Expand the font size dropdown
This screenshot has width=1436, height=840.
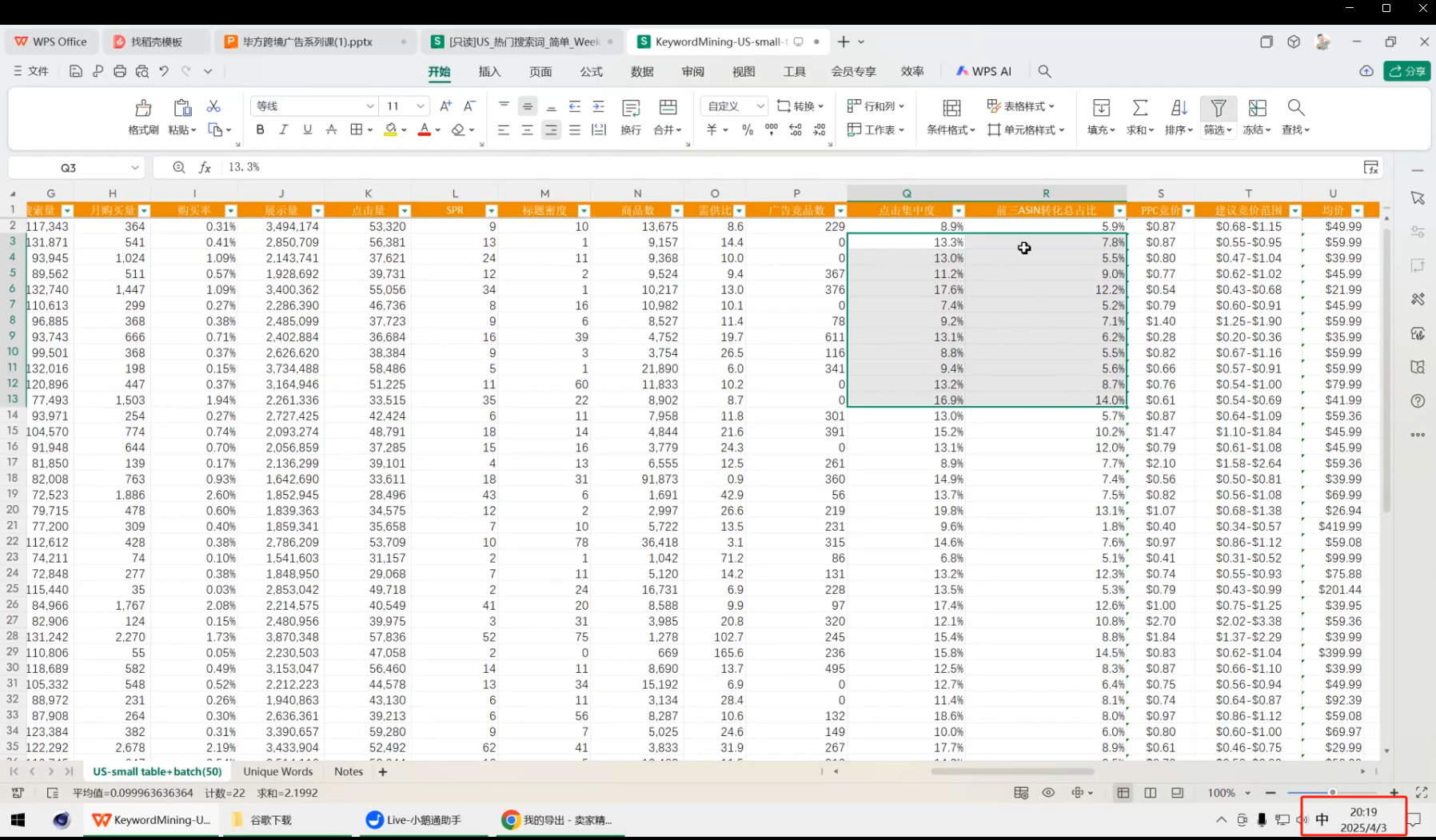[x=420, y=106]
